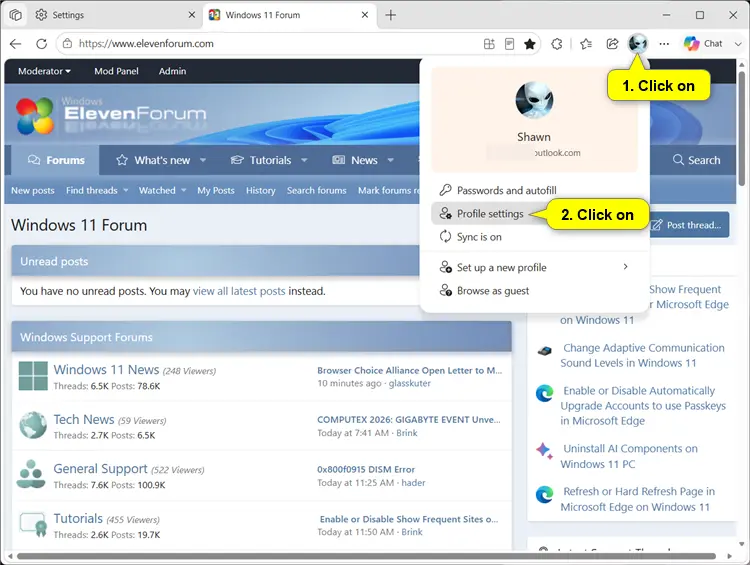
Task: Close the Settings tab
Action: 192,15
